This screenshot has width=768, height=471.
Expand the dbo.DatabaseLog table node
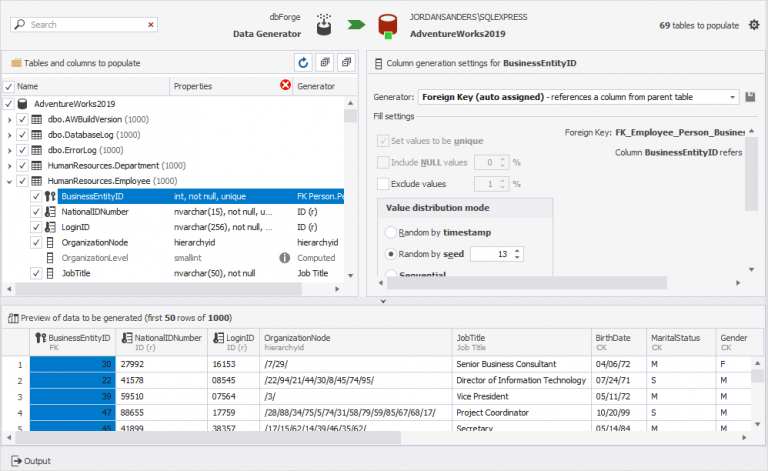click(x=9, y=135)
